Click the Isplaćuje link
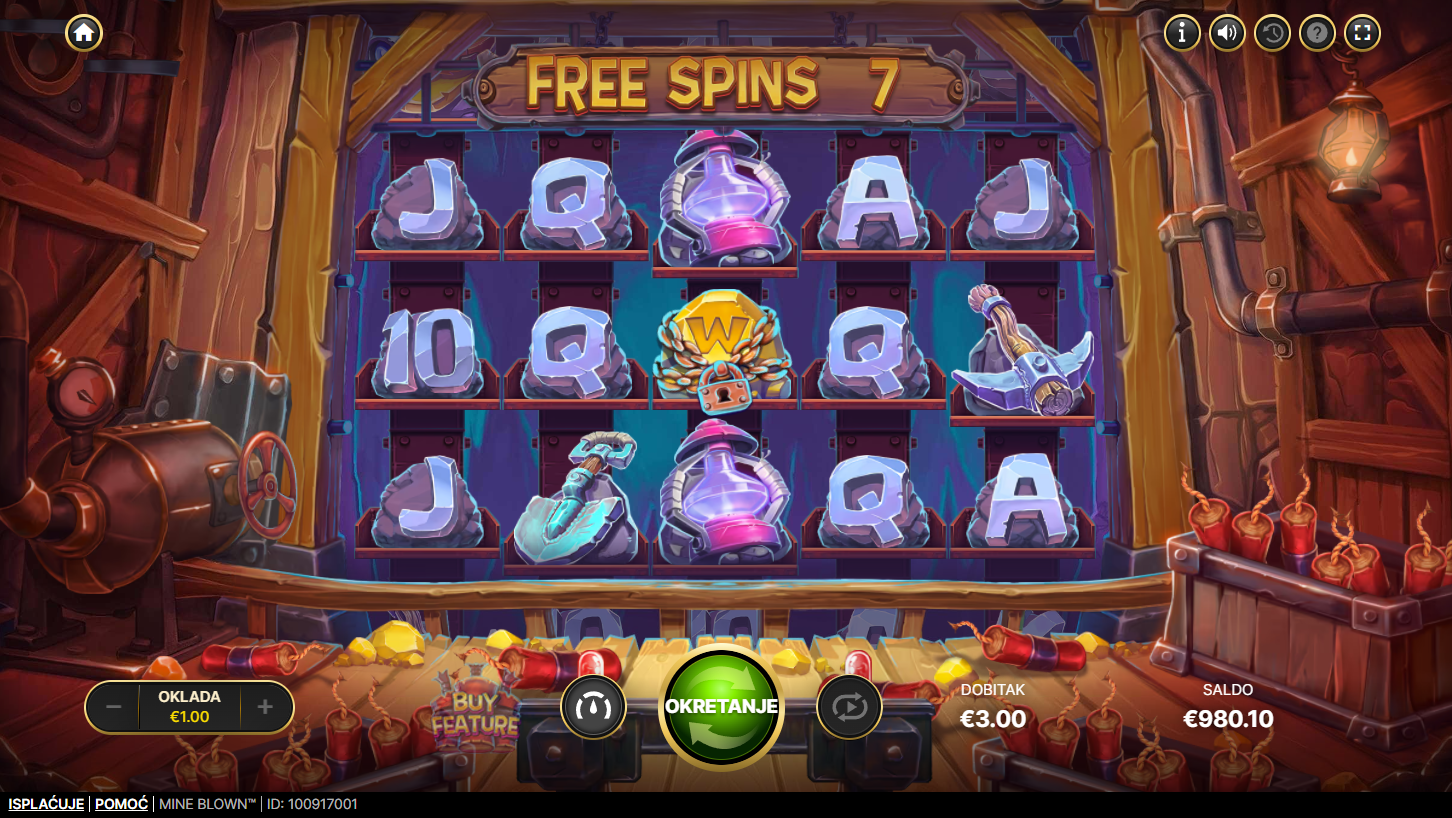 click(46, 804)
